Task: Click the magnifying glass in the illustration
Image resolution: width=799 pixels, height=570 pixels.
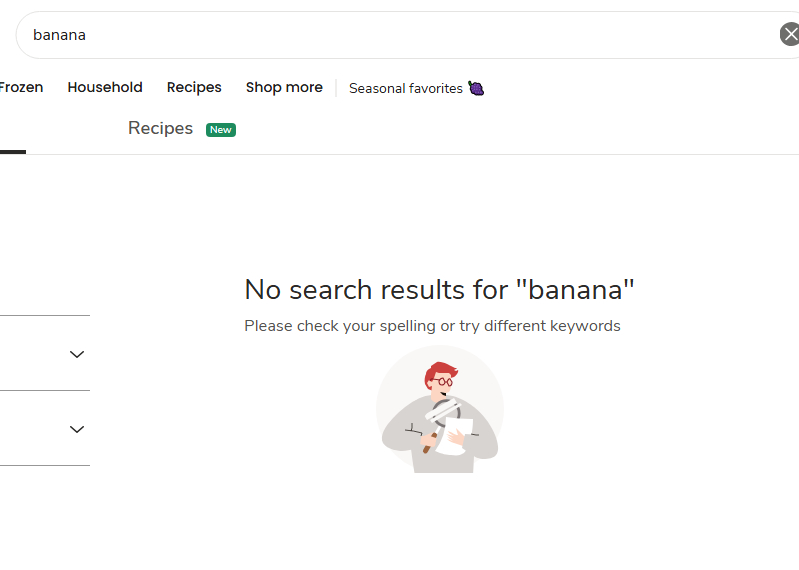Action: (x=442, y=413)
